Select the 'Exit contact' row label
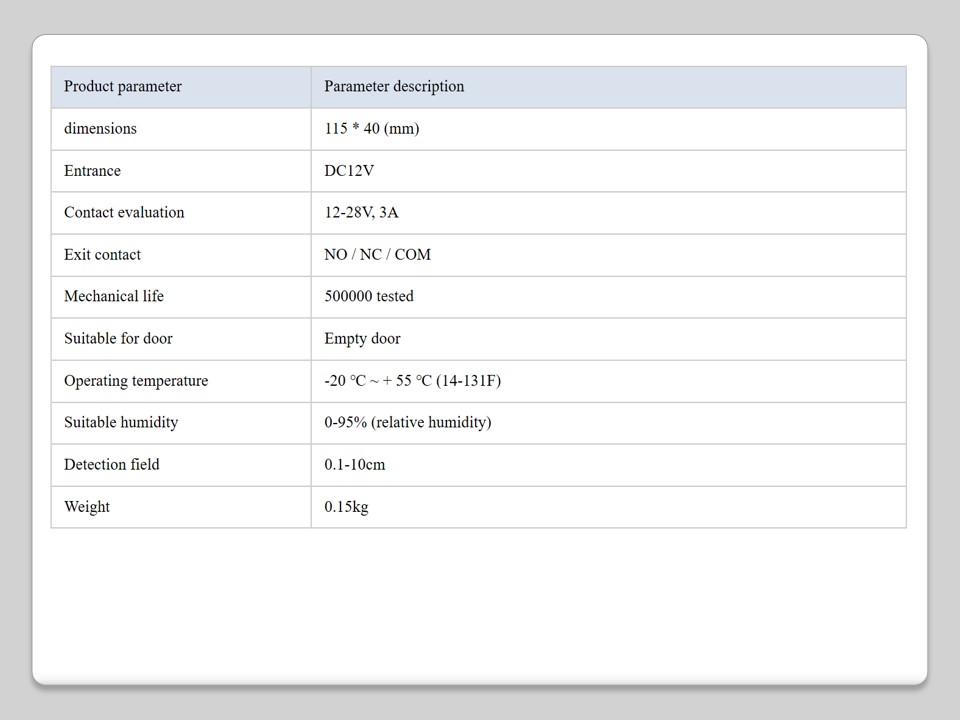This screenshot has height=720, width=960. pos(102,255)
